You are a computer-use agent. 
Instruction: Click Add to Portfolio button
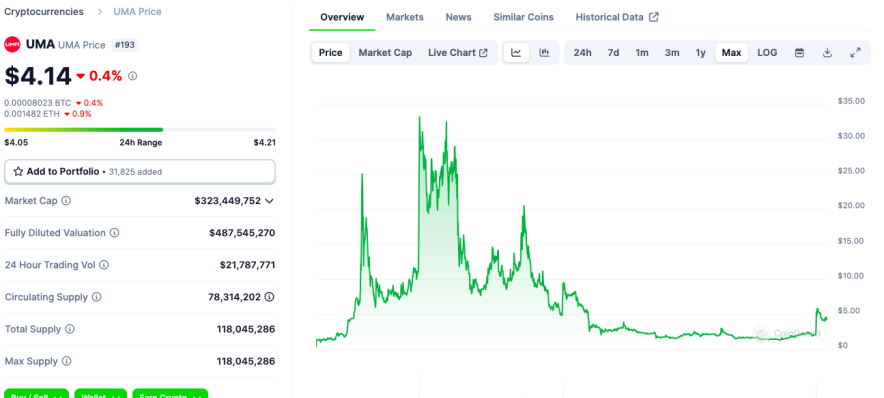[140, 171]
